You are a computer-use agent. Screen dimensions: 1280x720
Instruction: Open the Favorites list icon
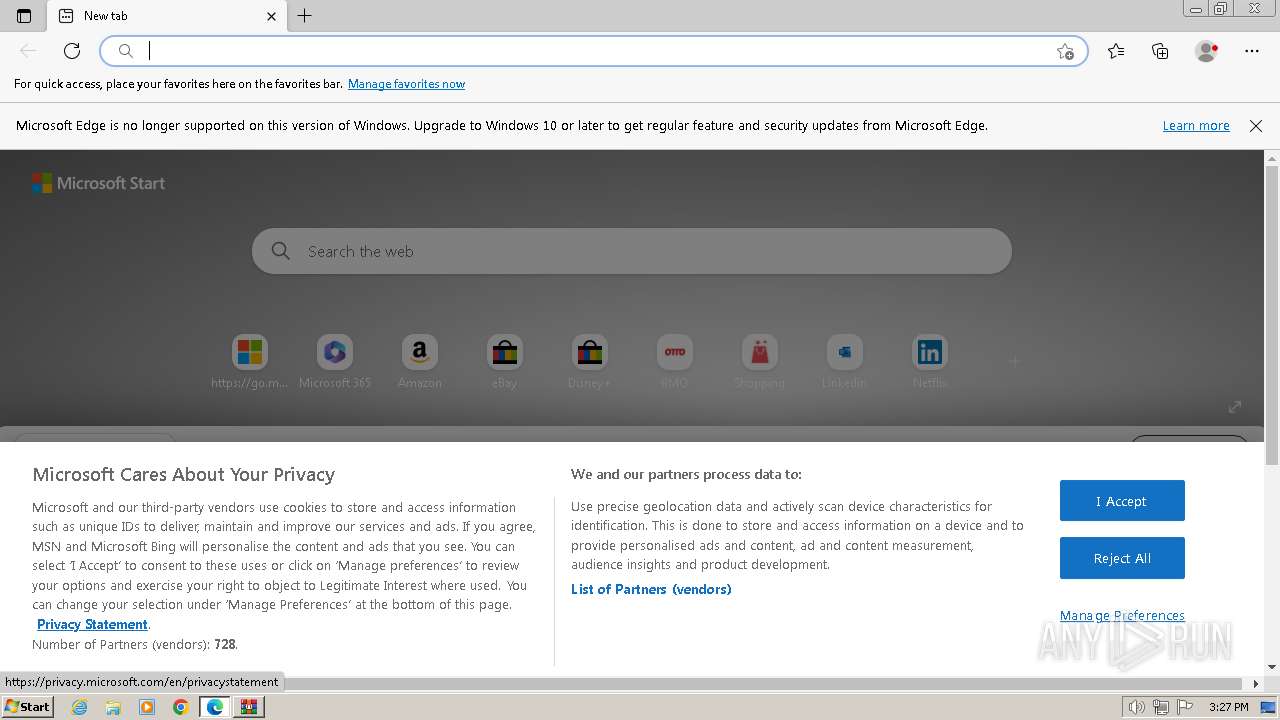point(1116,51)
